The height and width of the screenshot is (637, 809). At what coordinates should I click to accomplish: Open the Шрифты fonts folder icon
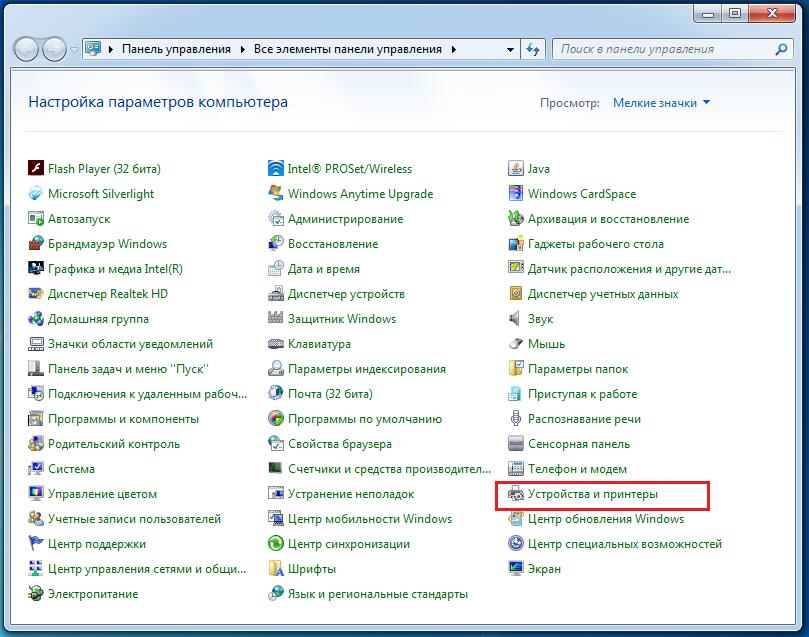coord(276,569)
